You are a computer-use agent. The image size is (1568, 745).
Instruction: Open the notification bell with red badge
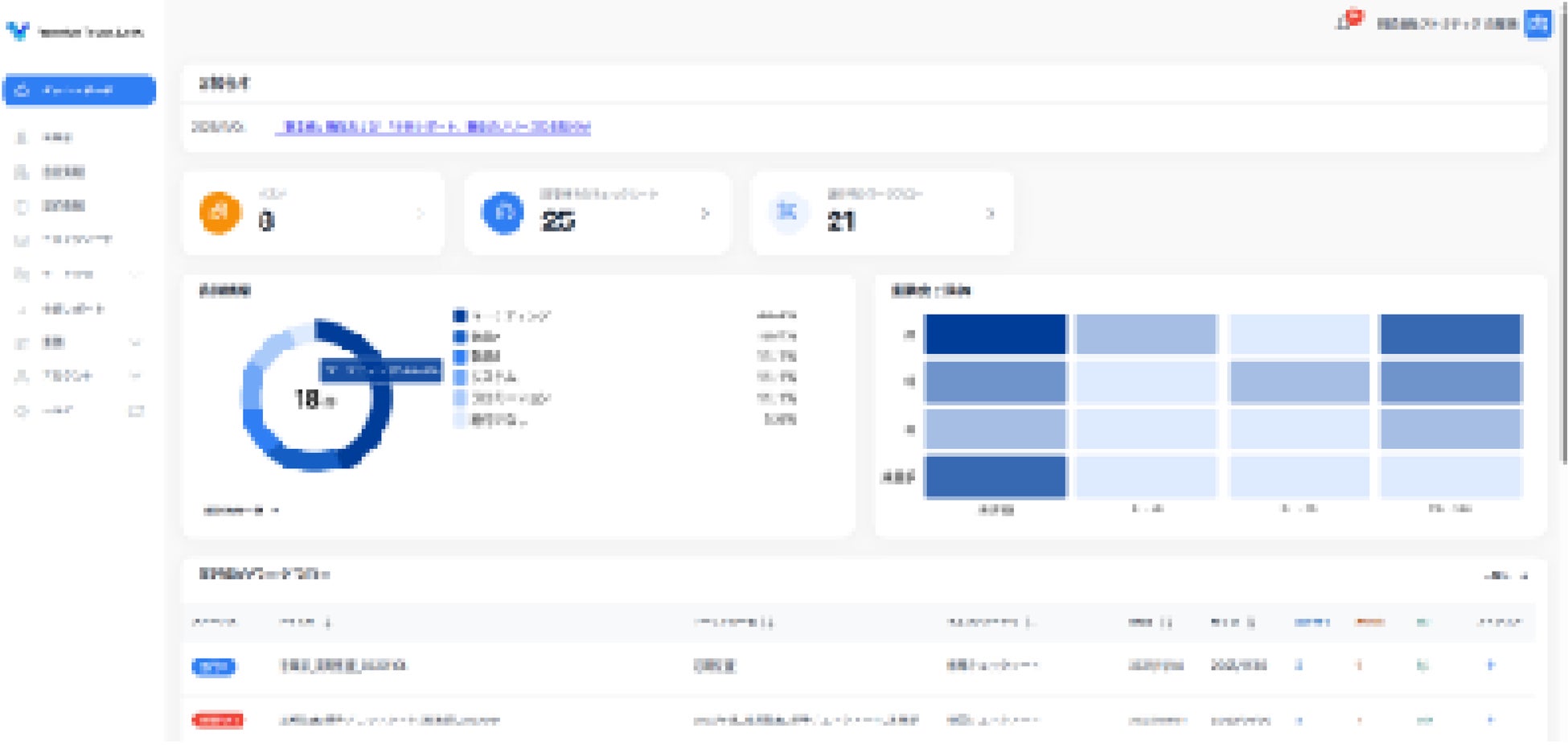click(x=1348, y=21)
